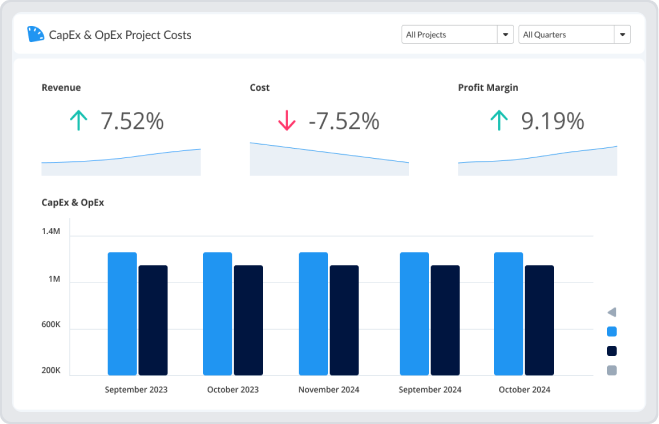Select the dark navy bar for October 2024
Viewport: 659px width, 424px height.
pos(539,320)
